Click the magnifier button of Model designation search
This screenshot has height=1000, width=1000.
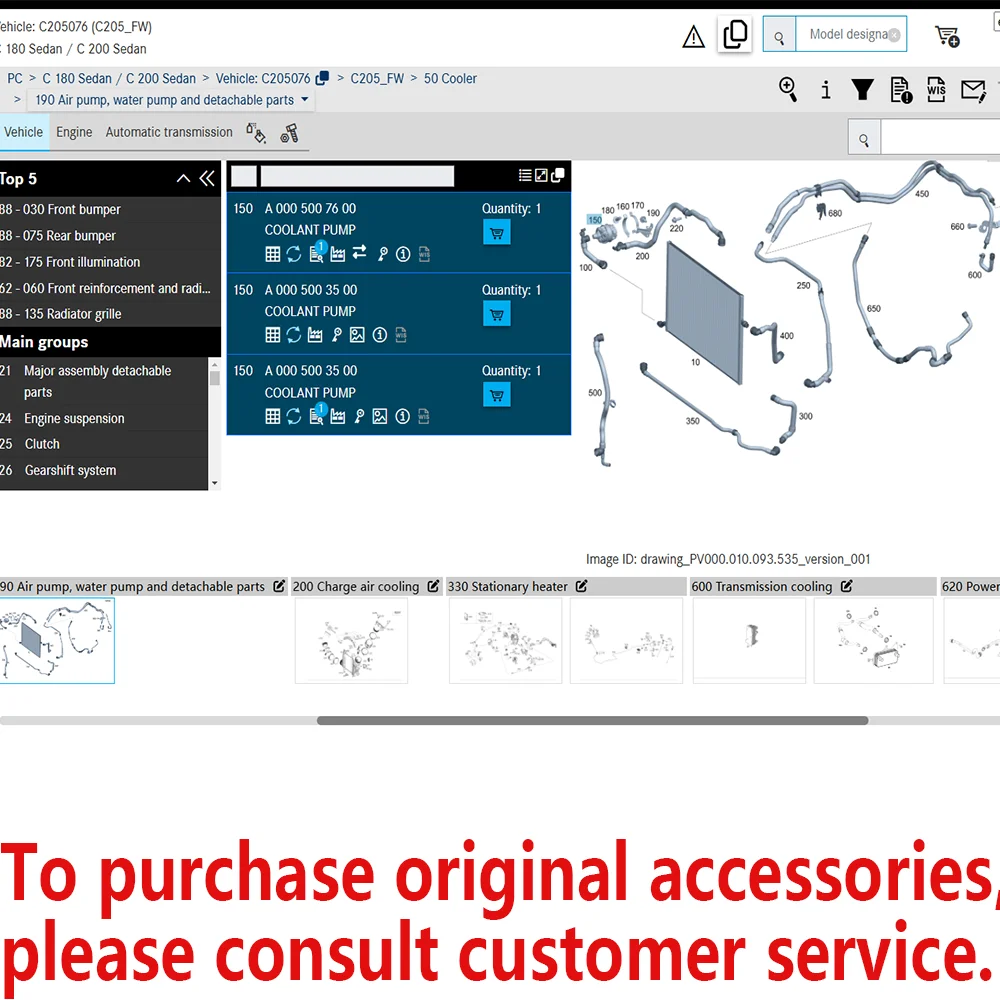coord(779,34)
